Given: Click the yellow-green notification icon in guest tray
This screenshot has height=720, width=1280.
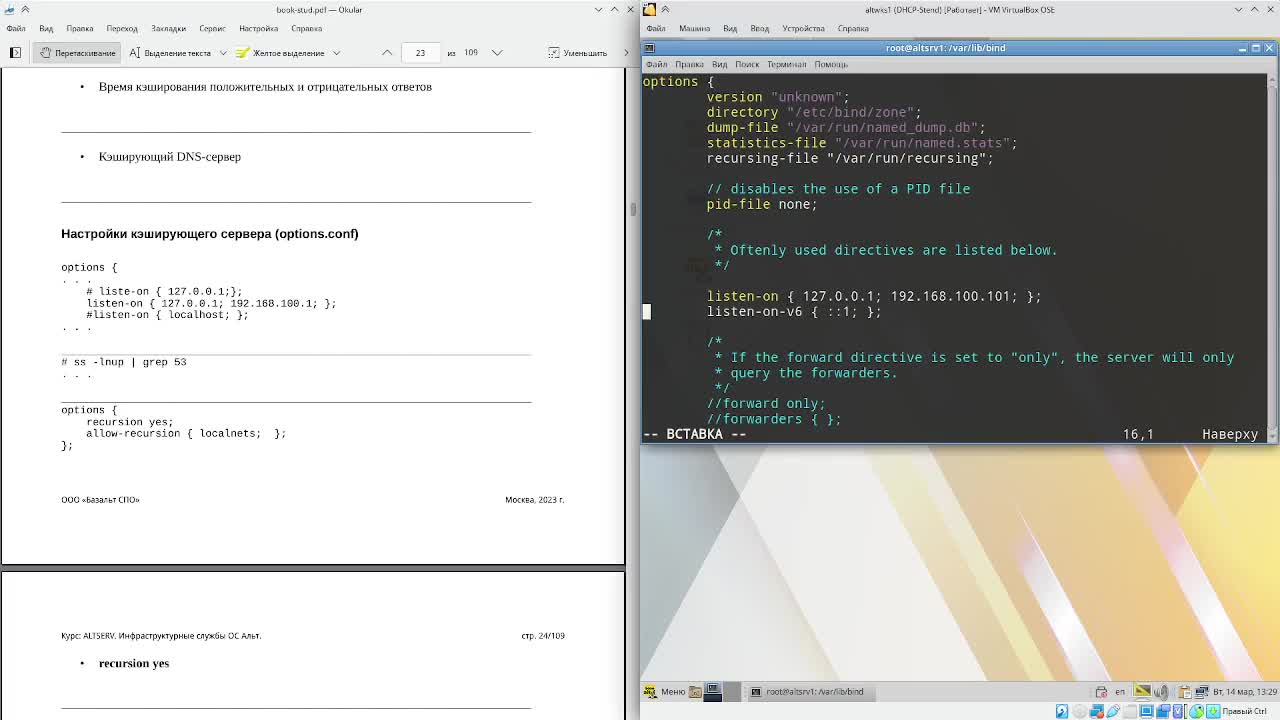Looking at the screenshot, I should [x=1142, y=691].
